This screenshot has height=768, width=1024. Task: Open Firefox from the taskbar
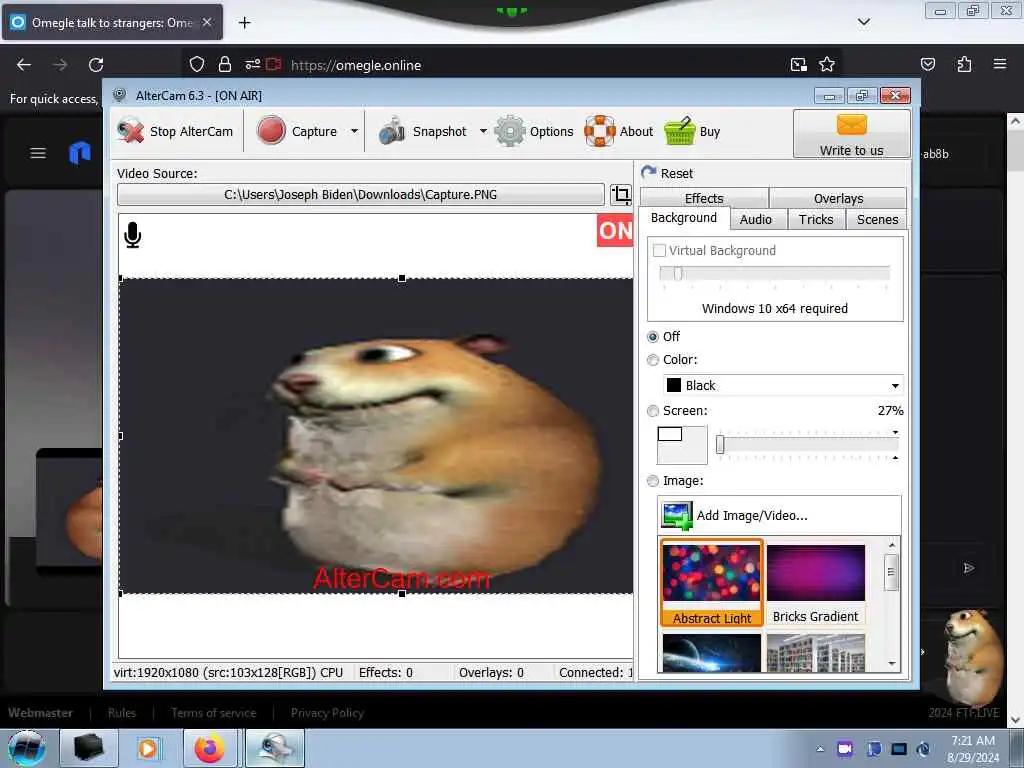209,748
